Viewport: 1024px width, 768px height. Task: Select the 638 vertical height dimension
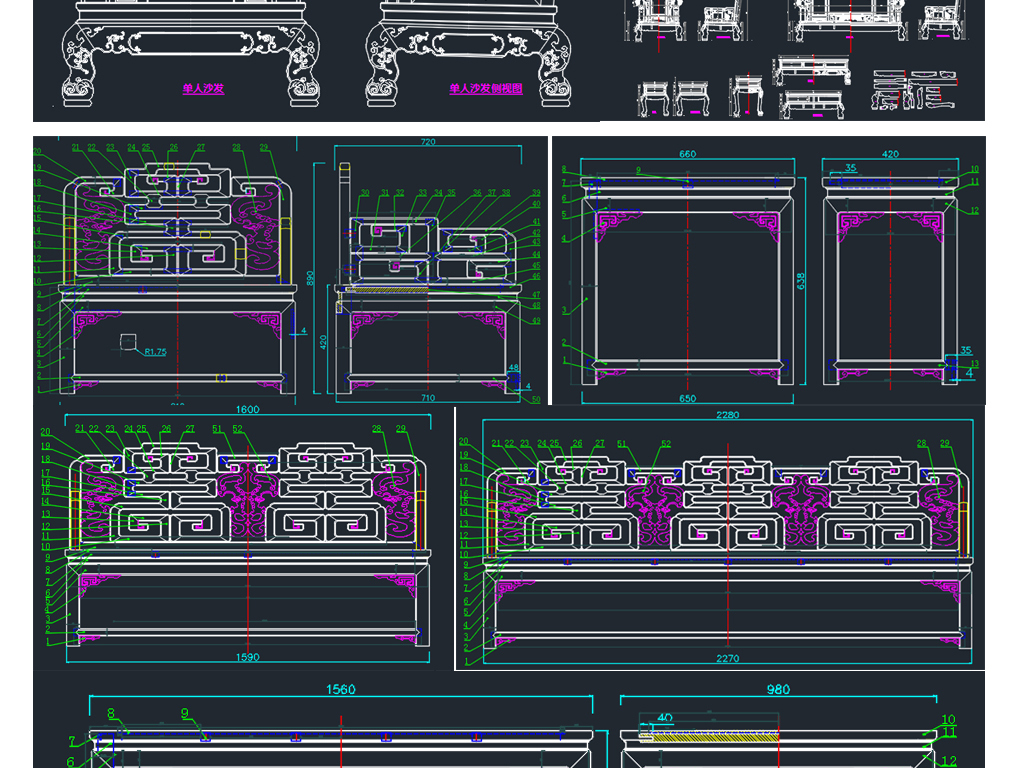coord(801,281)
